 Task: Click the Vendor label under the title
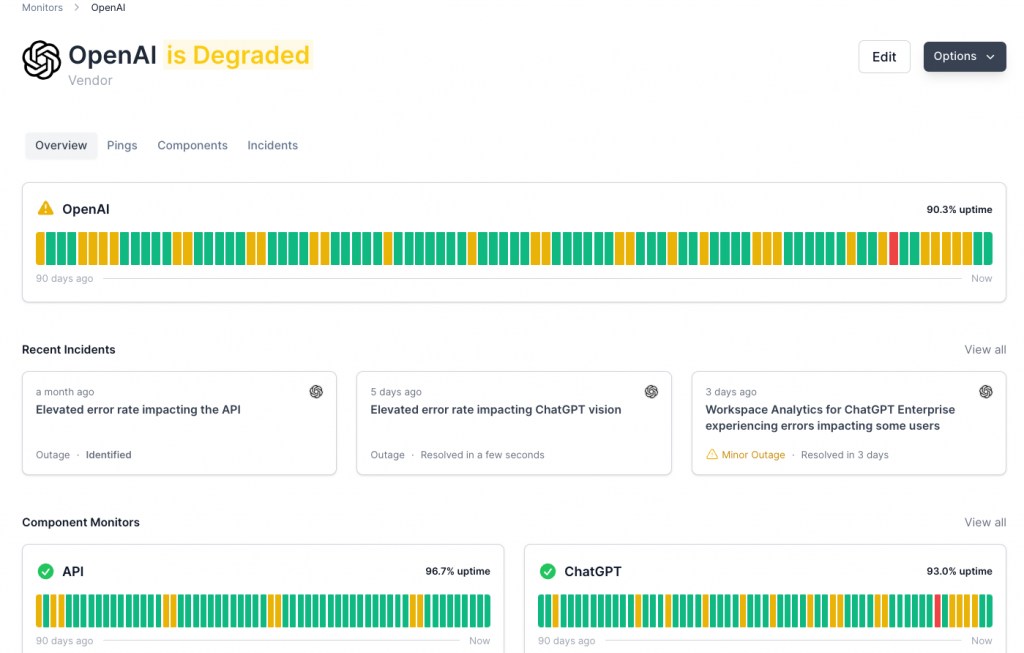point(90,80)
